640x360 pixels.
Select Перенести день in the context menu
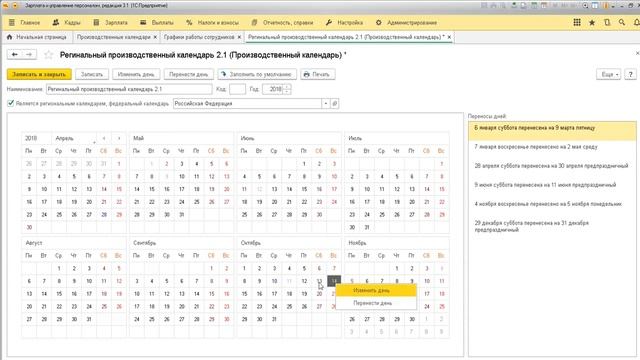click(376, 303)
